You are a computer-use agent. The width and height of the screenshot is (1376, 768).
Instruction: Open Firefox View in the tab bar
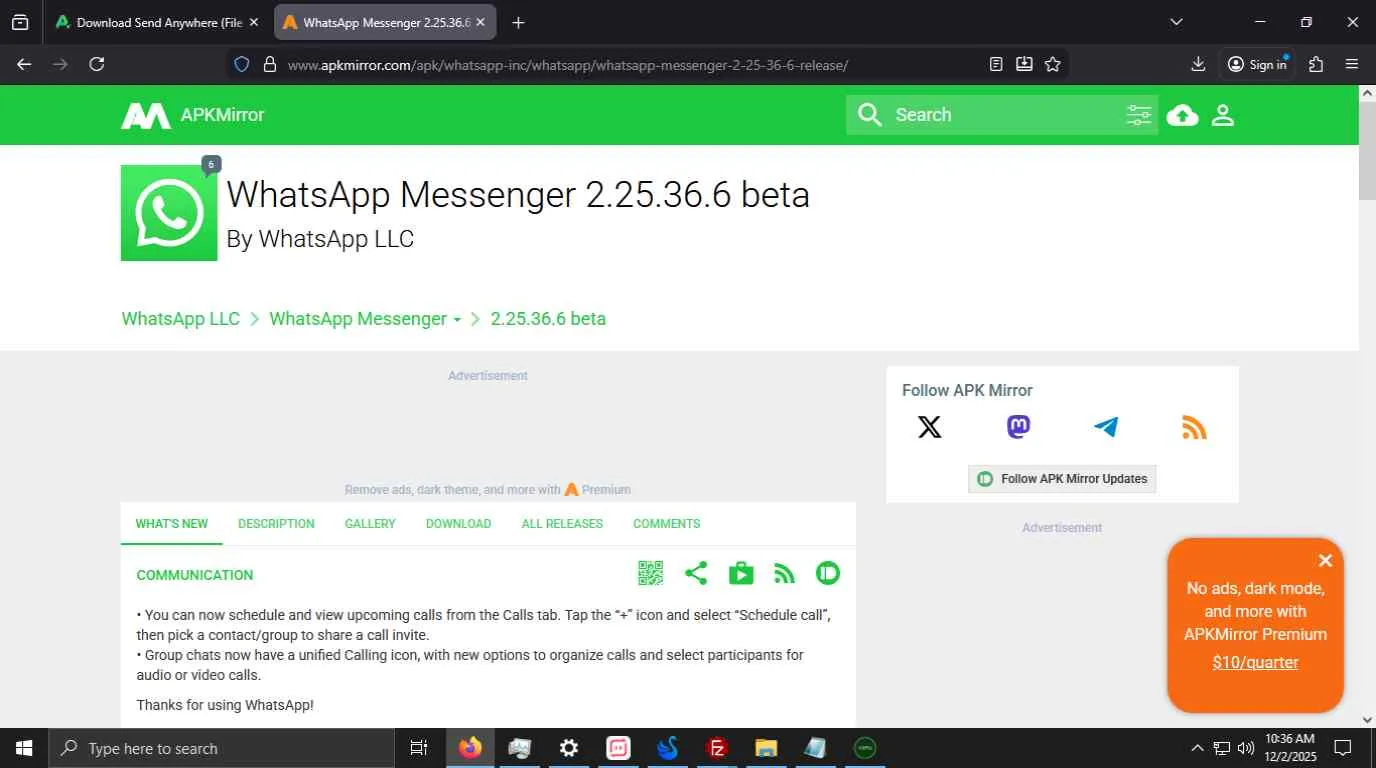[20, 22]
